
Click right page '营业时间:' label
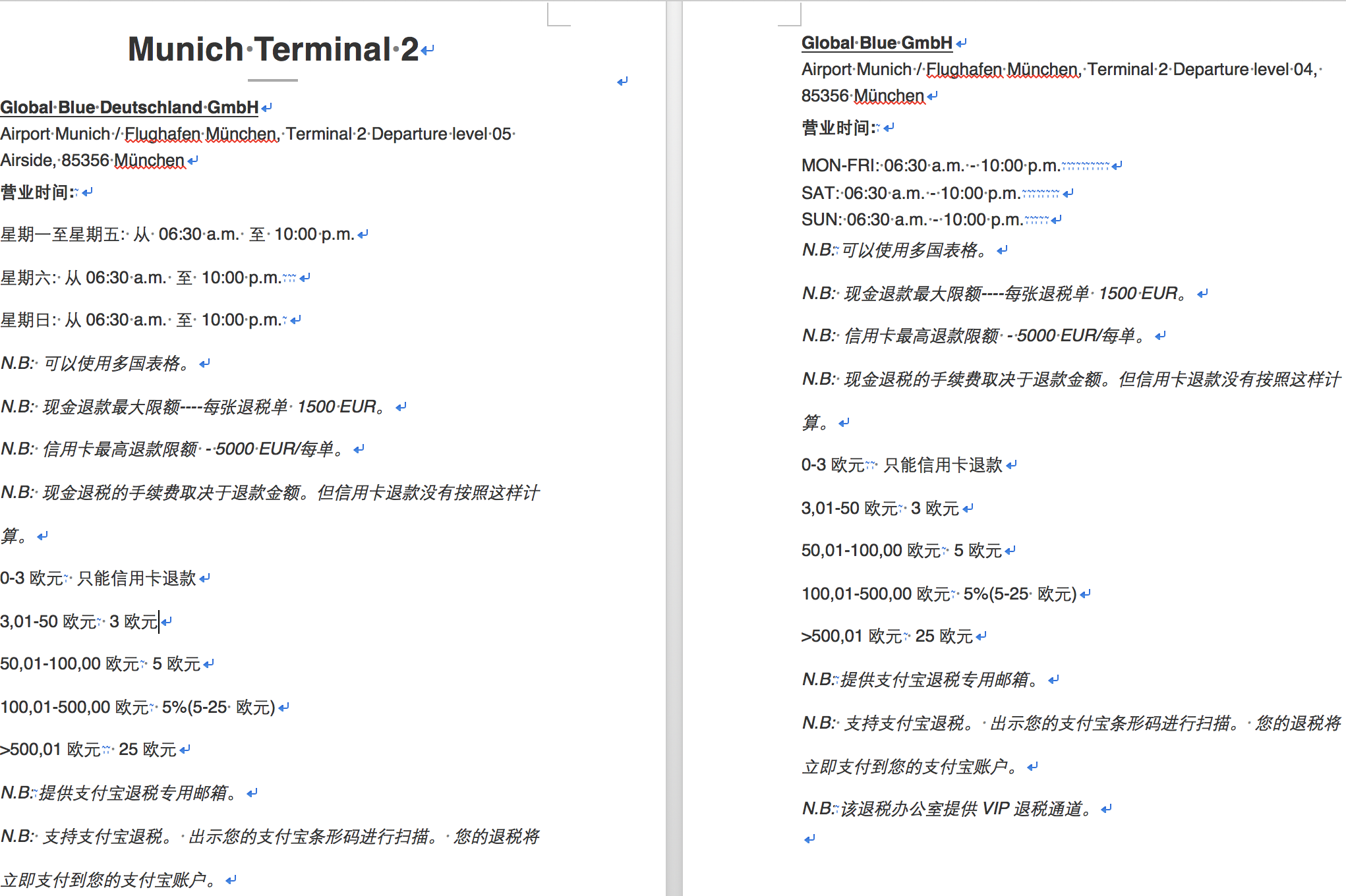839,128
